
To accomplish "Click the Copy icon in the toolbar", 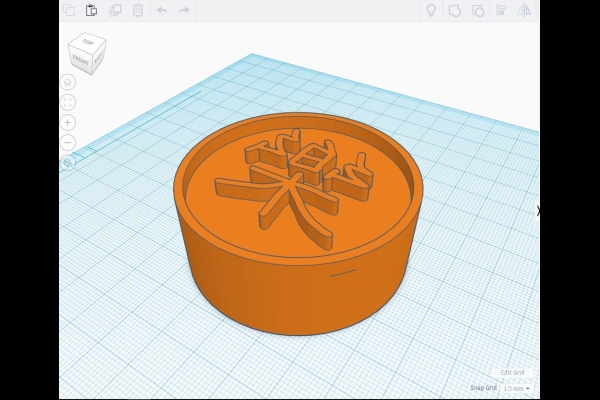I will coord(69,10).
